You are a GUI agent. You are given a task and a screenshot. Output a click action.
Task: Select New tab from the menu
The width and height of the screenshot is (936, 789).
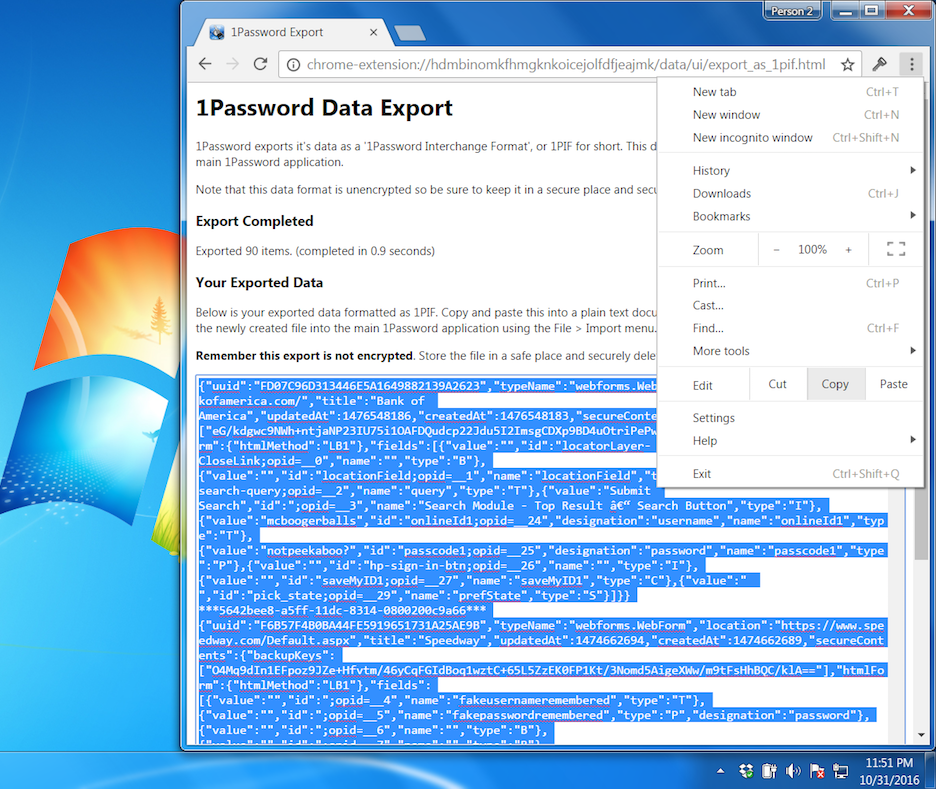tap(792, 92)
